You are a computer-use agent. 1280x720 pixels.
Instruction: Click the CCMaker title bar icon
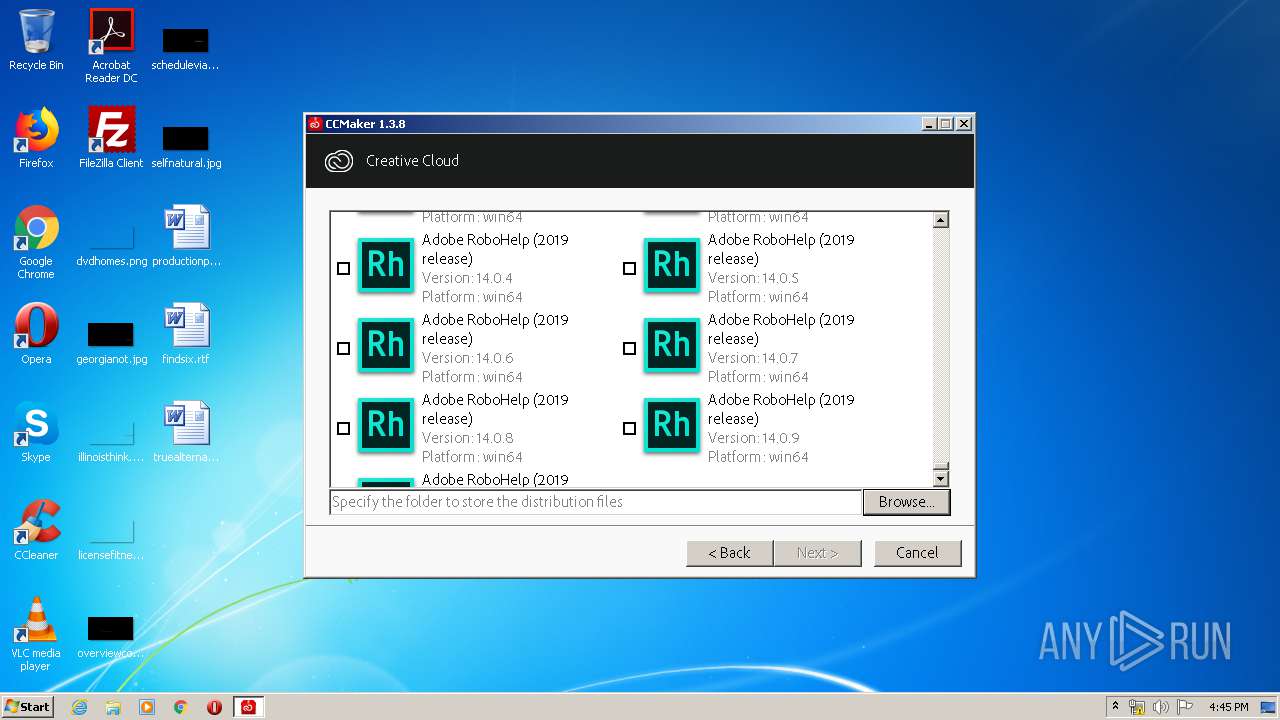click(315, 124)
